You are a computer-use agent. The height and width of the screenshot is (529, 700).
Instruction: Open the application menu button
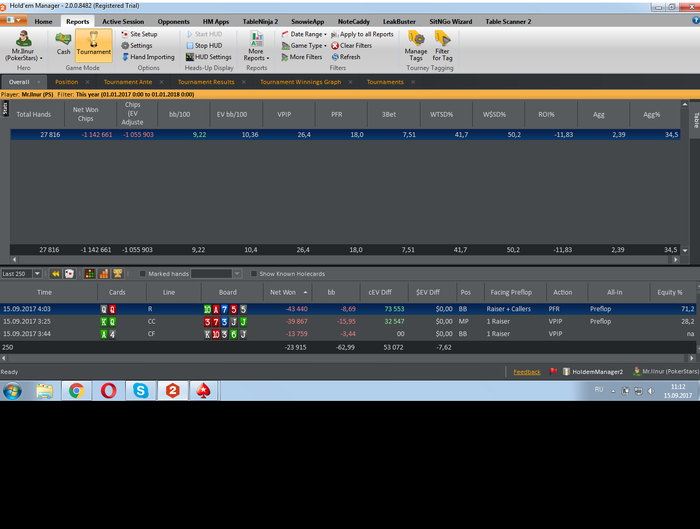coord(13,20)
